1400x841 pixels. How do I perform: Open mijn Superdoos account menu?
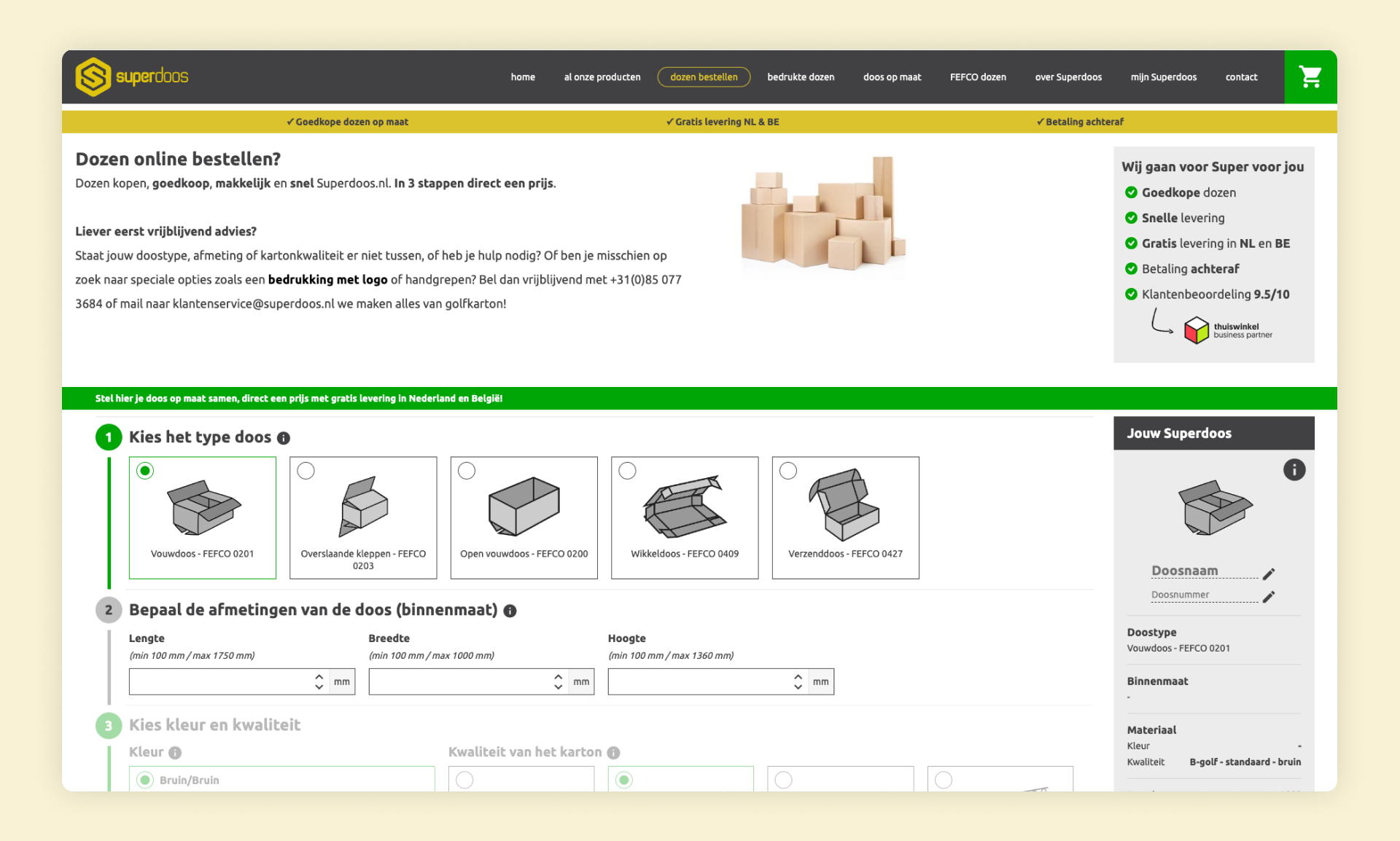coord(1164,77)
